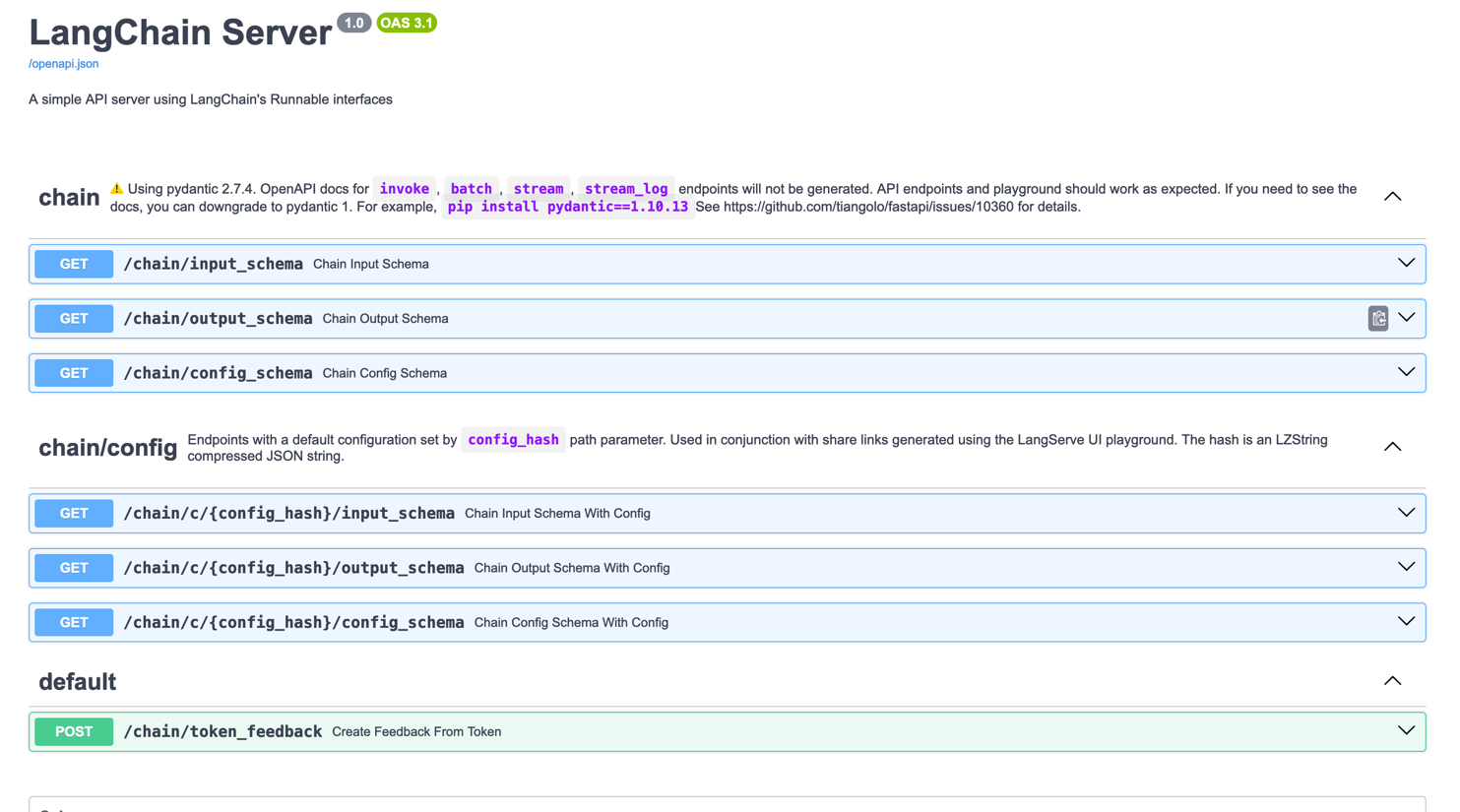
Task: Click the chain/config tag heading
Action: tap(108, 448)
